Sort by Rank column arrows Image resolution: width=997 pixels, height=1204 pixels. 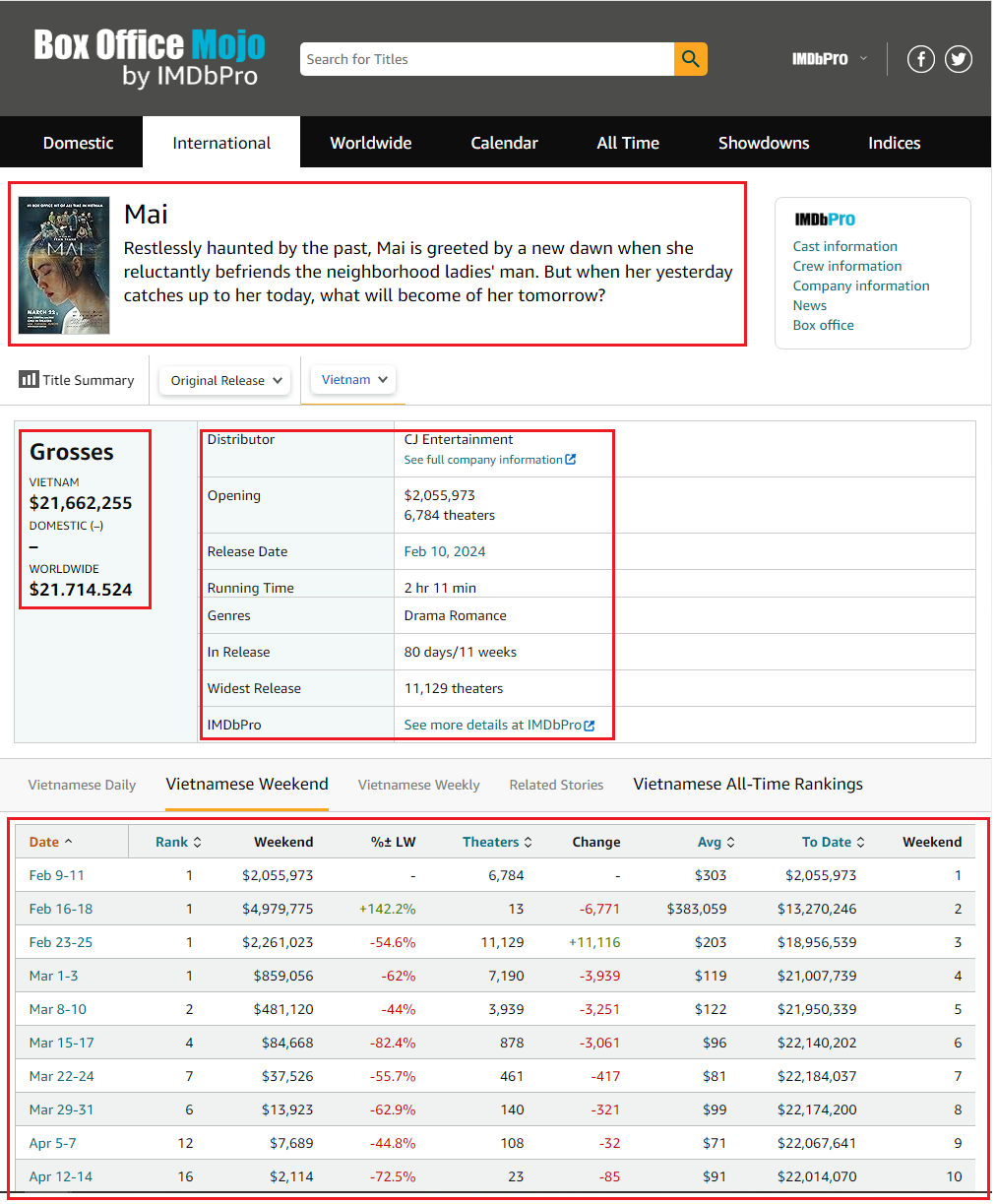(x=197, y=842)
